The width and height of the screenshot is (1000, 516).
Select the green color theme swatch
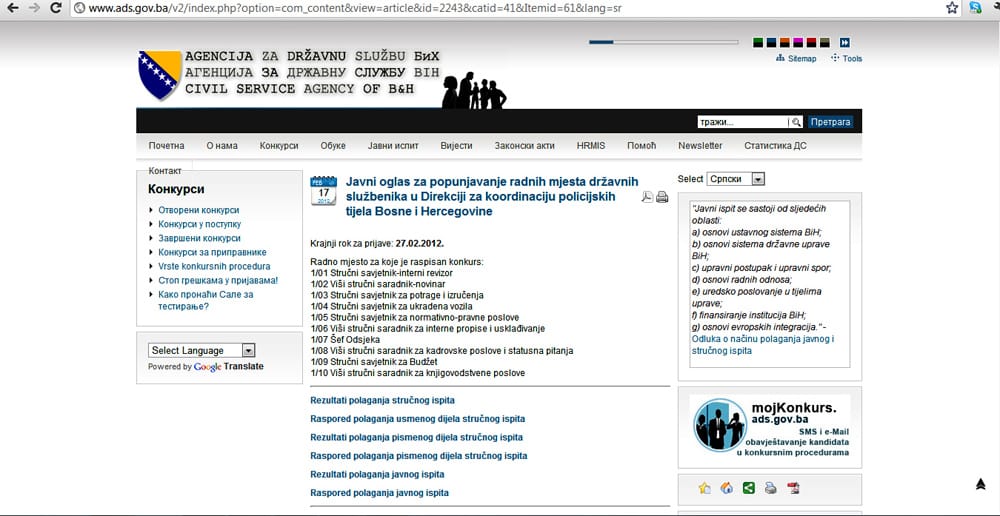click(759, 42)
